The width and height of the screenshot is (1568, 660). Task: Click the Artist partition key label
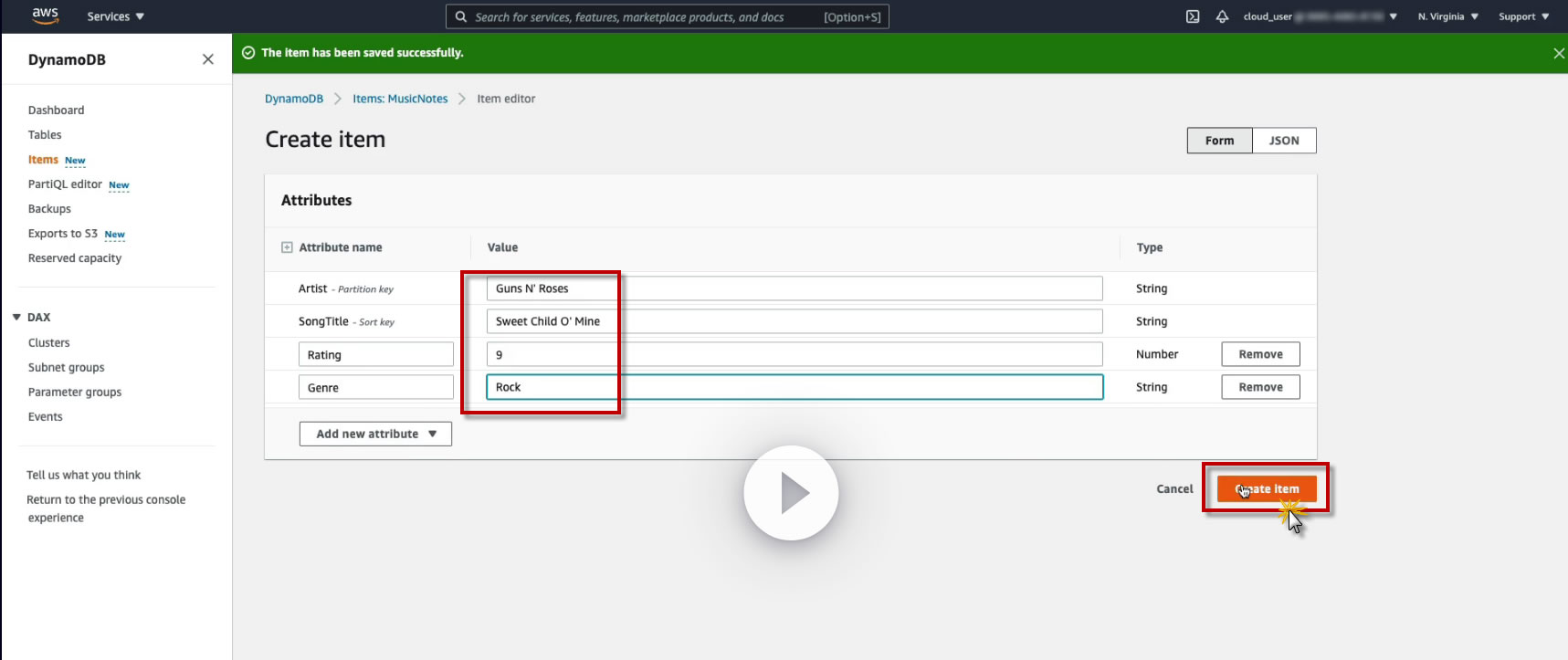(x=345, y=288)
